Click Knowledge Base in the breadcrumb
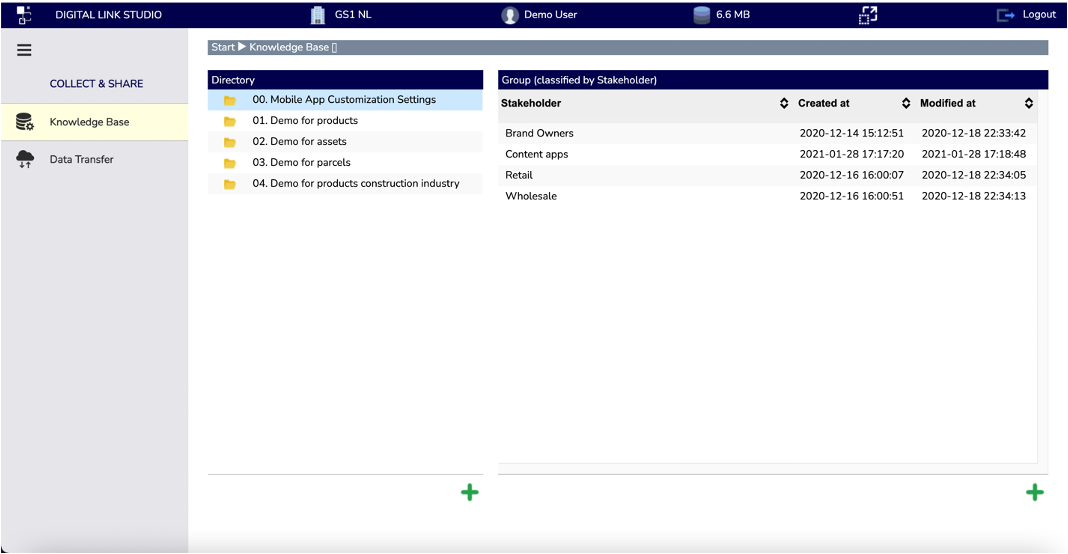Screen dimensions: 1068x554 pos(289,47)
